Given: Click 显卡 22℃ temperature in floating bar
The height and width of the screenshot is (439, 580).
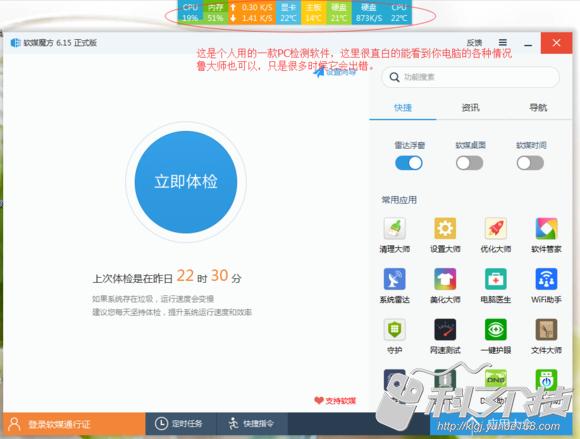Looking at the screenshot, I should (x=288, y=12).
